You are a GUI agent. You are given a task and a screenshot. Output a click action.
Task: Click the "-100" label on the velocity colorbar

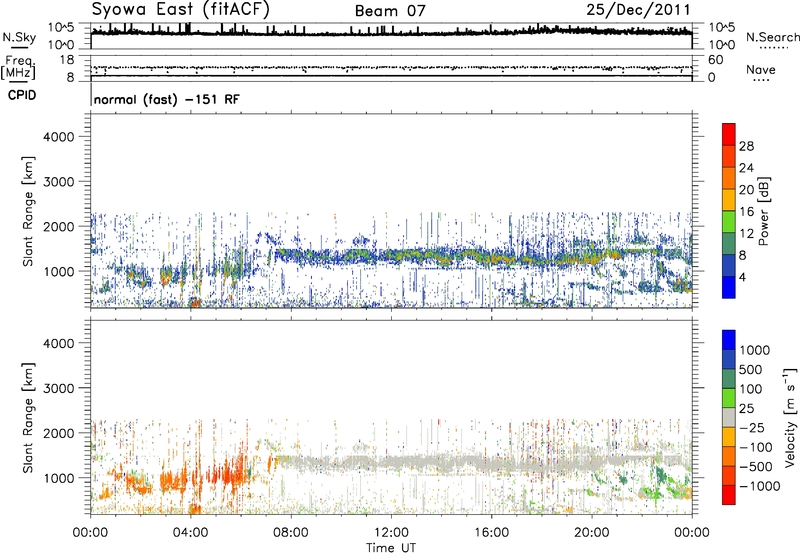(x=756, y=447)
